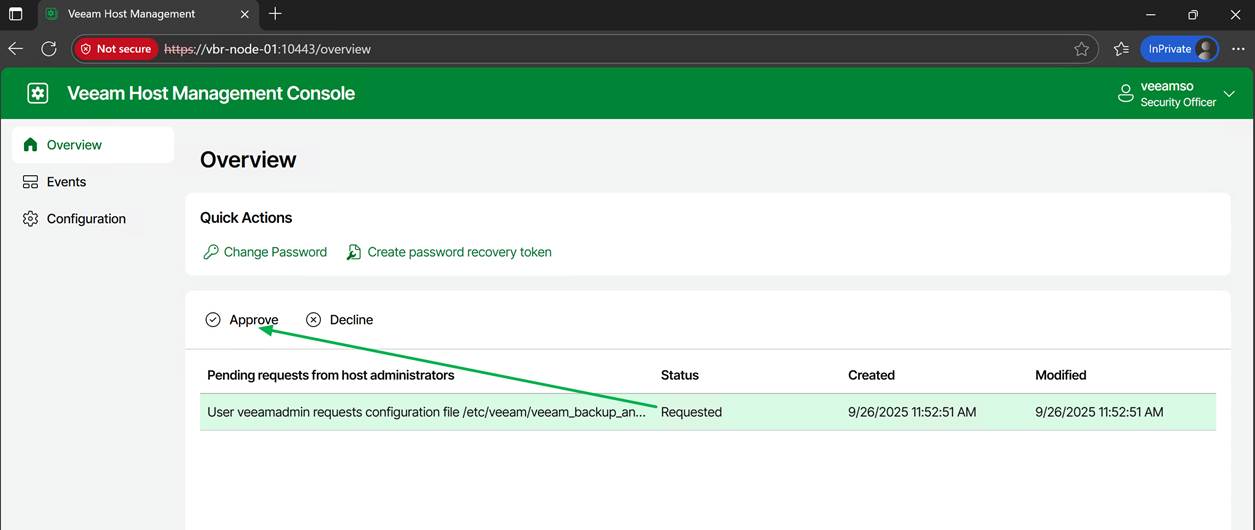Open the Events page in sidebar
The height and width of the screenshot is (530, 1255).
point(66,182)
